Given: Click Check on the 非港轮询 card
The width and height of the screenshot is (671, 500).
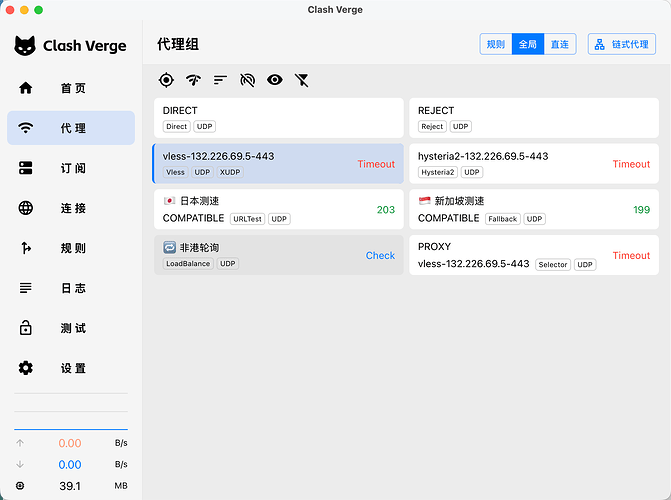Looking at the screenshot, I should point(380,256).
